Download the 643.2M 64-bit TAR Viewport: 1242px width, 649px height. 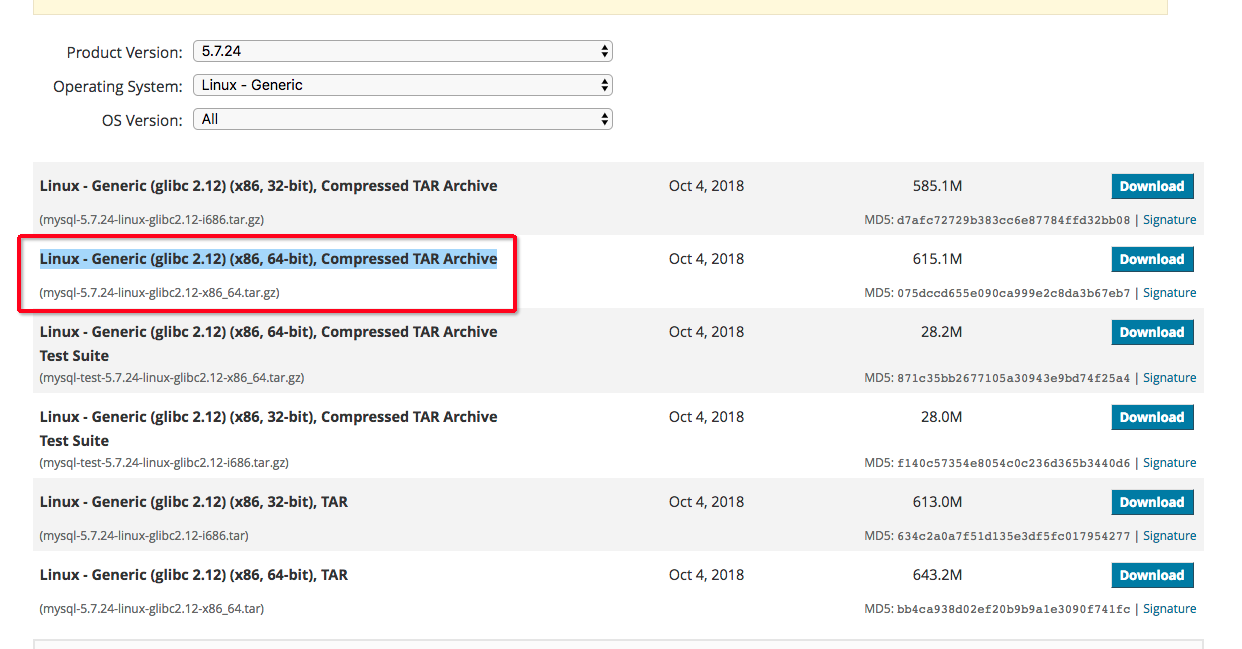point(1152,575)
